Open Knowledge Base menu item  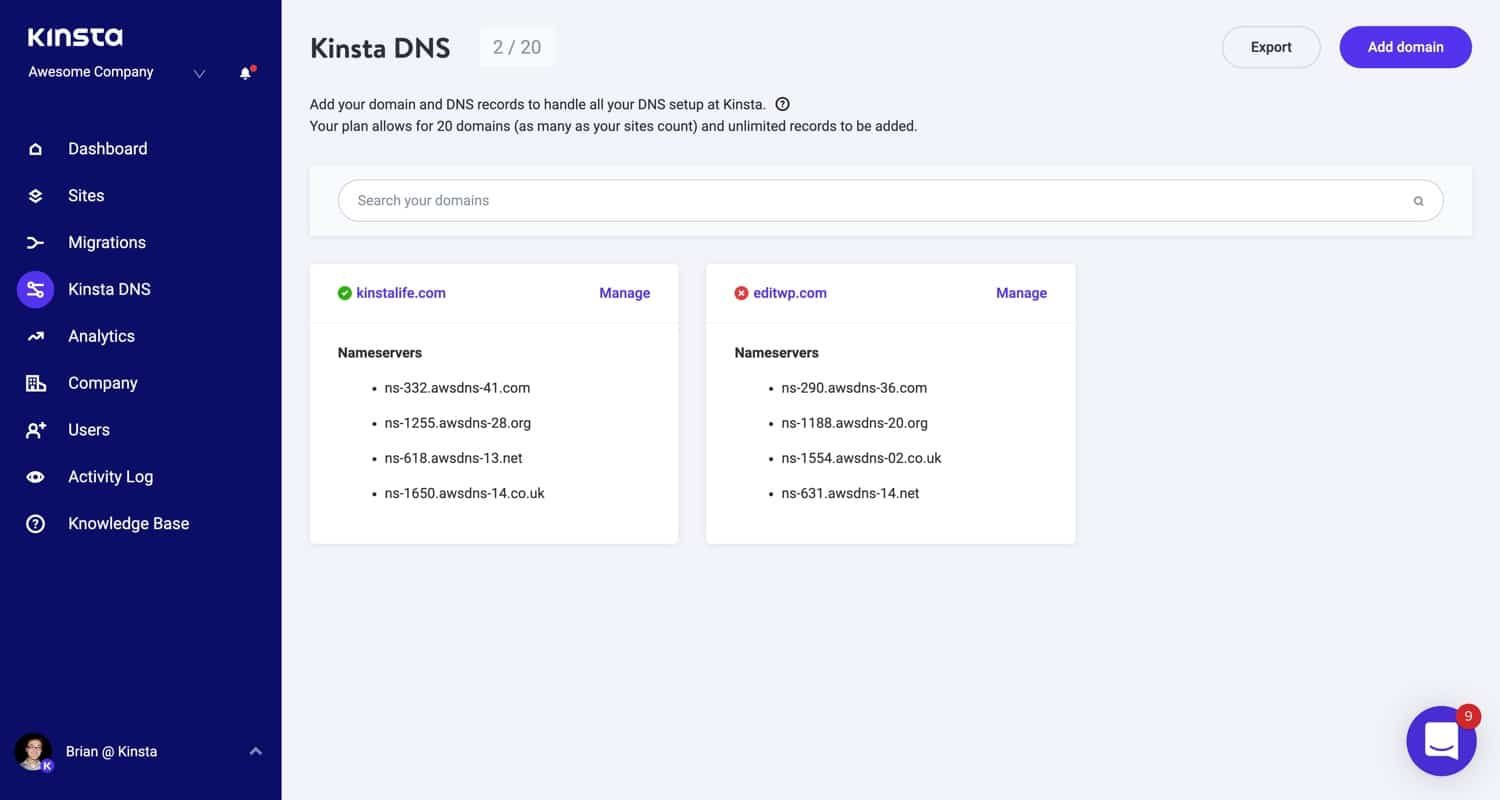128,524
